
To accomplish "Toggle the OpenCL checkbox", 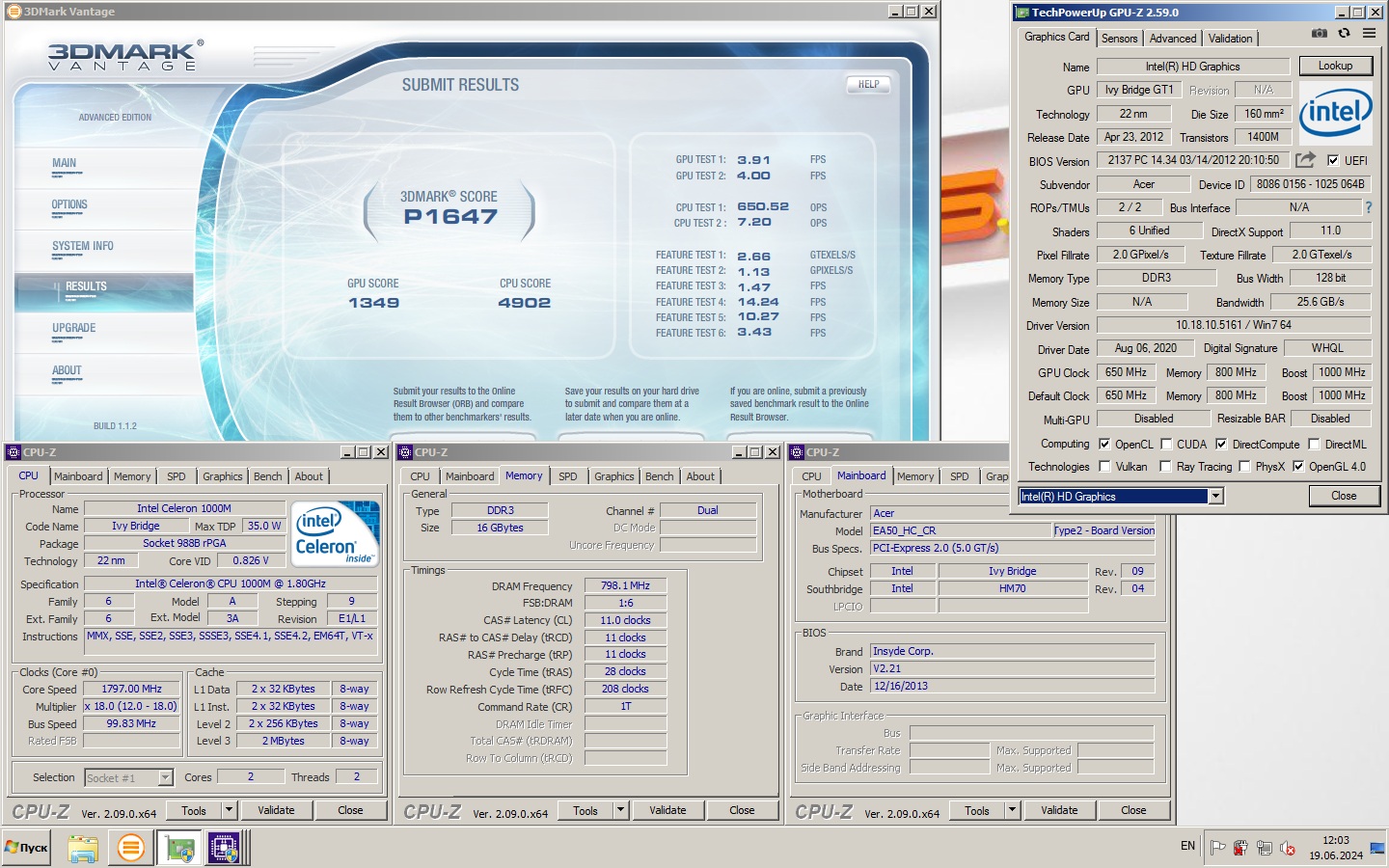I will [1104, 445].
